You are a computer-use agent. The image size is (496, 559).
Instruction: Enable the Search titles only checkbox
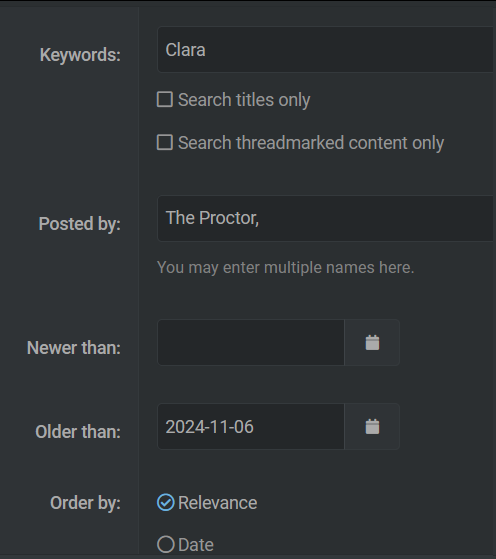(x=165, y=99)
